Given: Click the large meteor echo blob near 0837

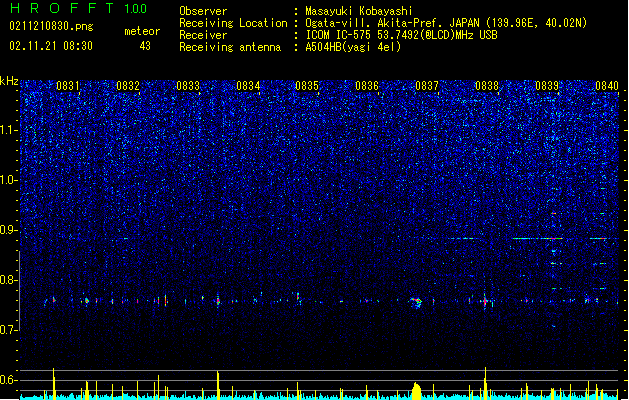Looking at the screenshot, I should point(416,303).
